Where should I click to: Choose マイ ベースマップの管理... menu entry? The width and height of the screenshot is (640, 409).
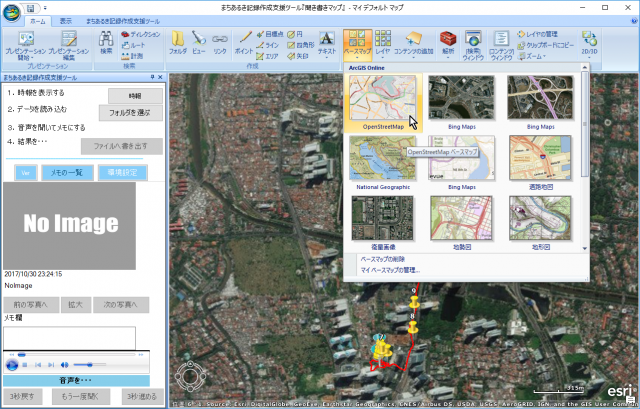click(390, 270)
